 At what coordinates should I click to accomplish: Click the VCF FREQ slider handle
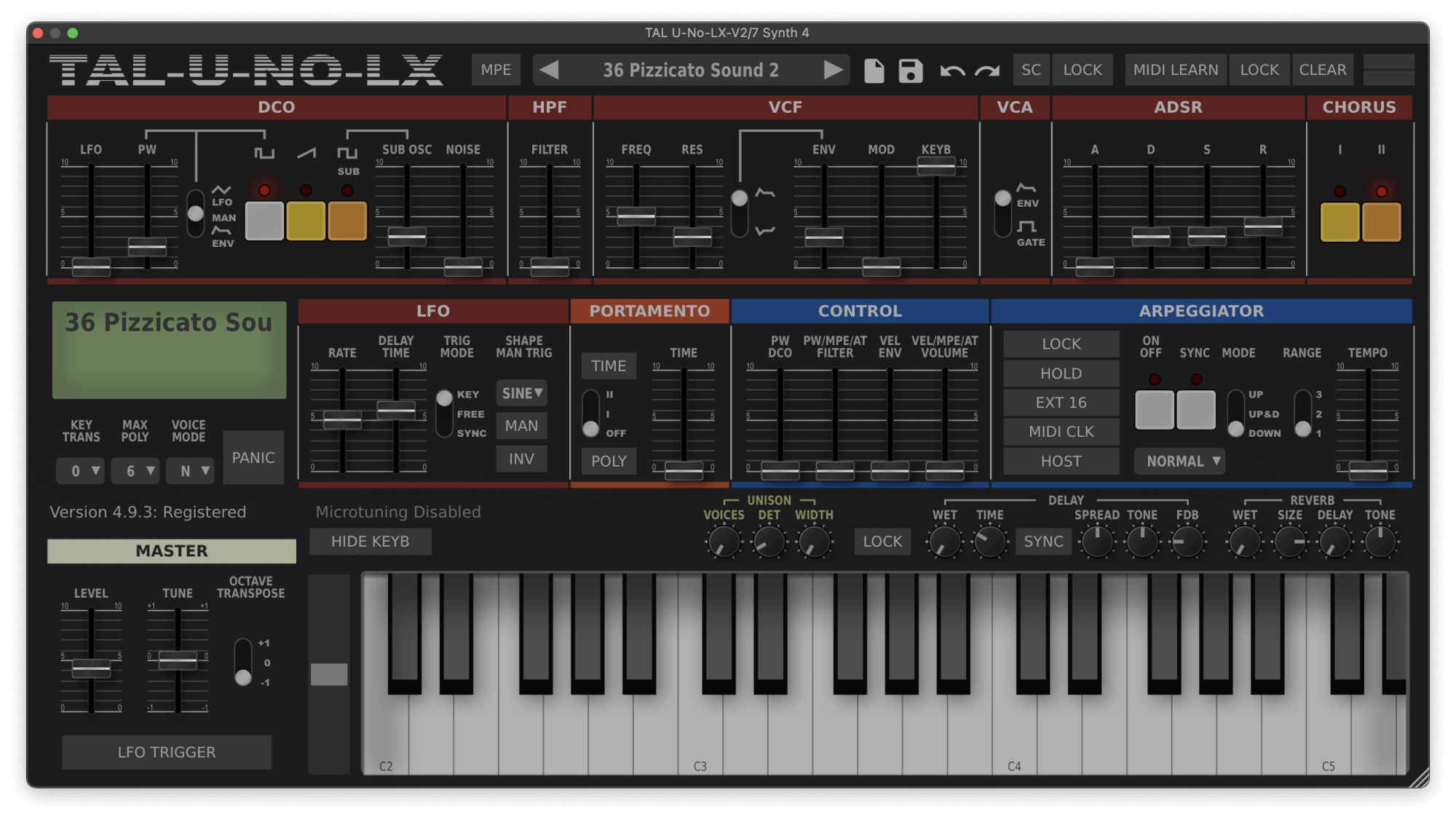click(x=636, y=216)
